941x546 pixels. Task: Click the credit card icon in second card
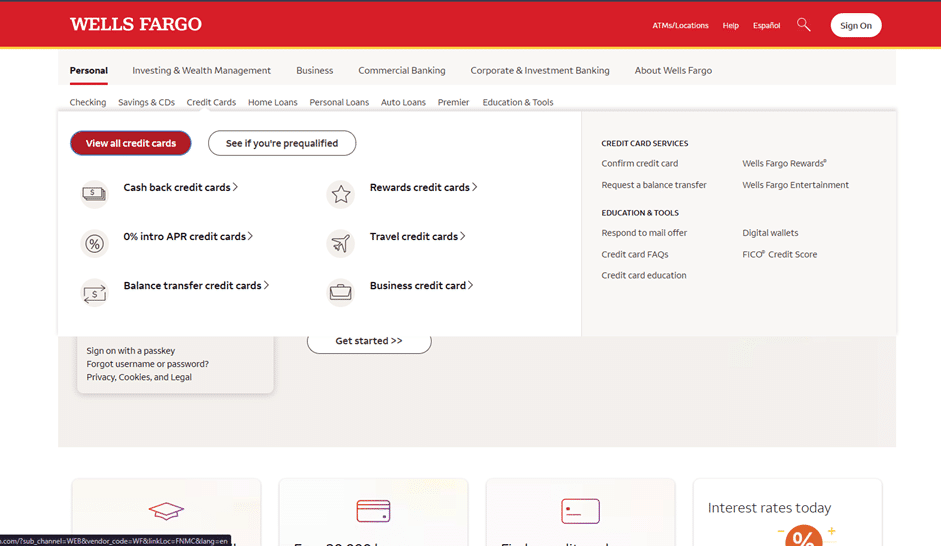(x=373, y=511)
